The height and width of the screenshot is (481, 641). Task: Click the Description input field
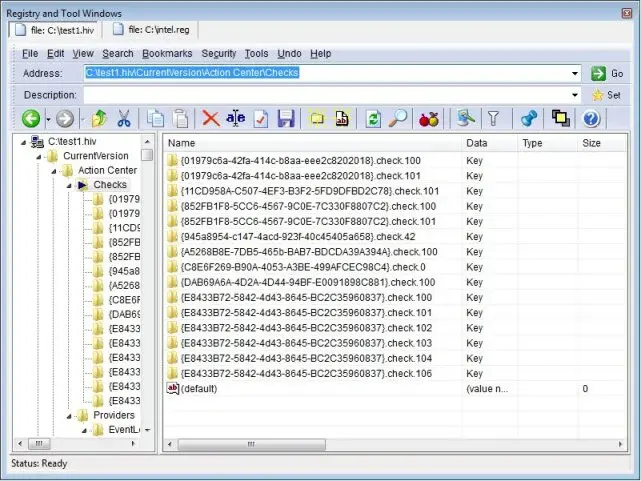pyautogui.click(x=327, y=95)
